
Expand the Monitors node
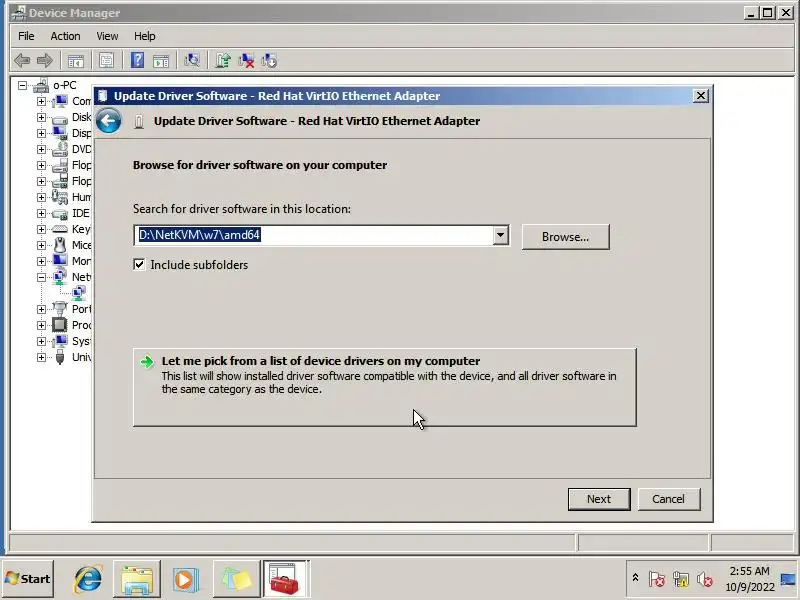point(41,261)
